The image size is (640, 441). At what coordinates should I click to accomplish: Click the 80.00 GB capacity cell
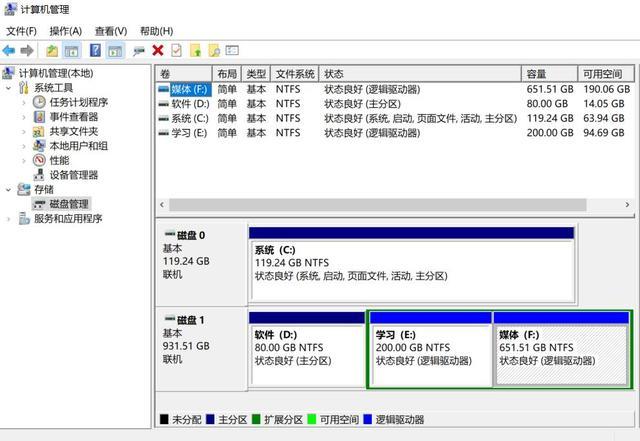coord(547,104)
